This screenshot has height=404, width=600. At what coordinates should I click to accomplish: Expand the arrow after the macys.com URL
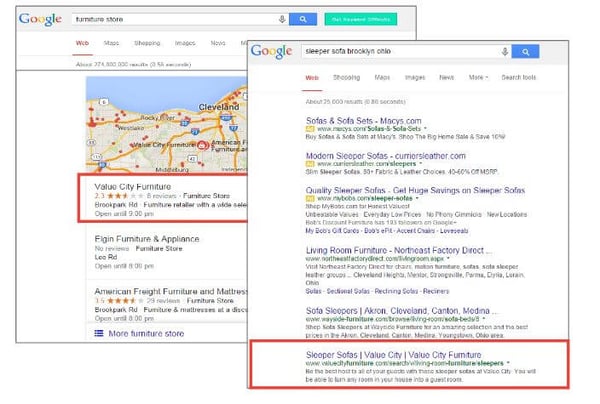point(425,129)
